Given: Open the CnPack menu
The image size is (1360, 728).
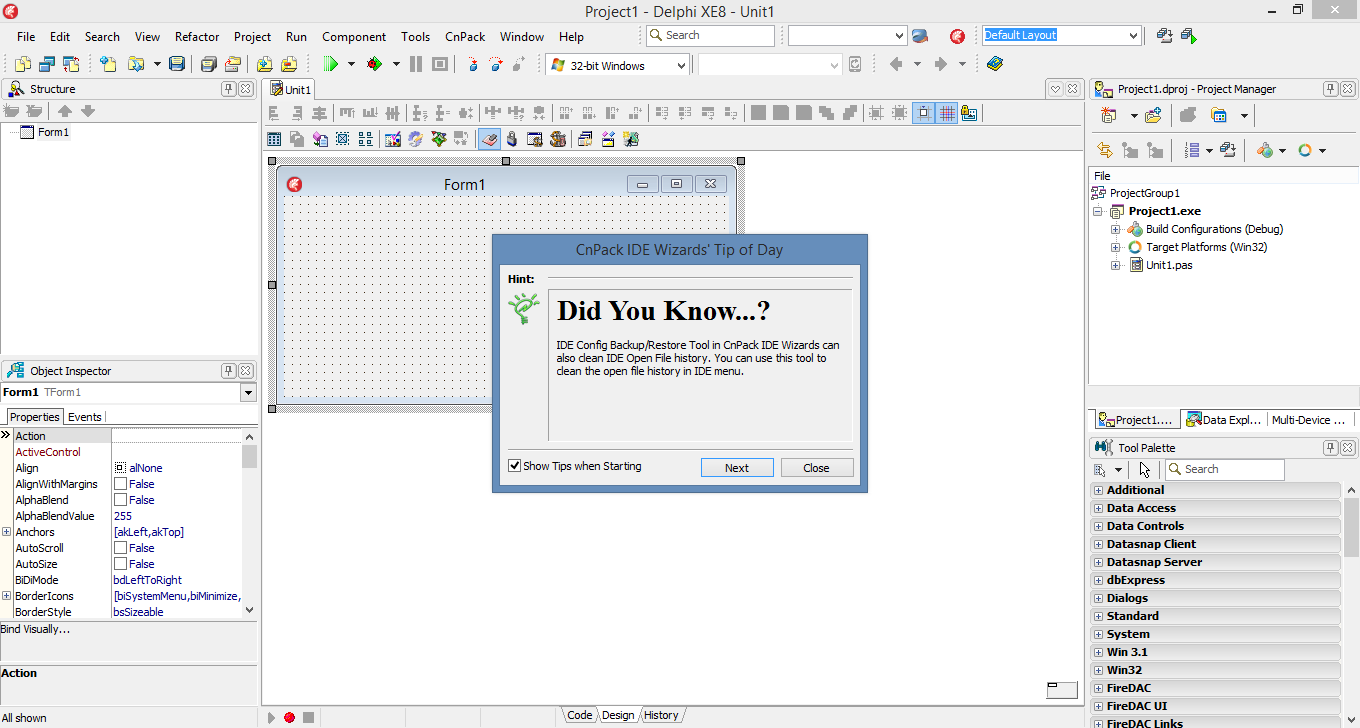Looking at the screenshot, I should pyautogui.click(x=464, y=37).
